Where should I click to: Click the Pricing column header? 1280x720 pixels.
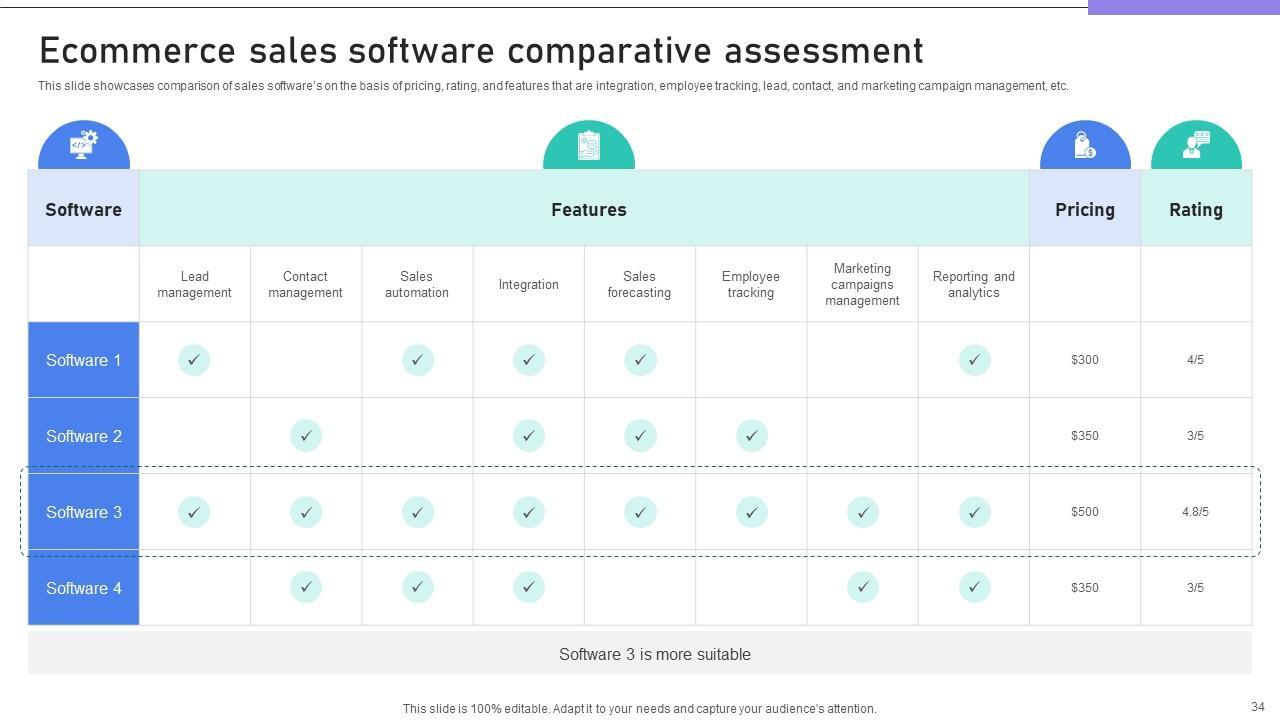[1085, 210]
